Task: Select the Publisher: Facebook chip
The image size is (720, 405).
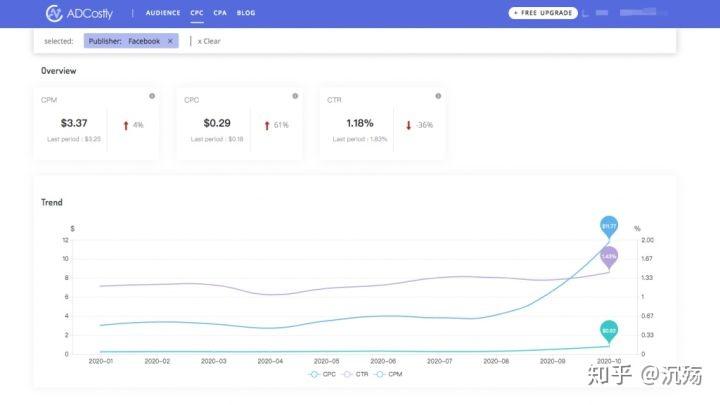Action: 131,41
